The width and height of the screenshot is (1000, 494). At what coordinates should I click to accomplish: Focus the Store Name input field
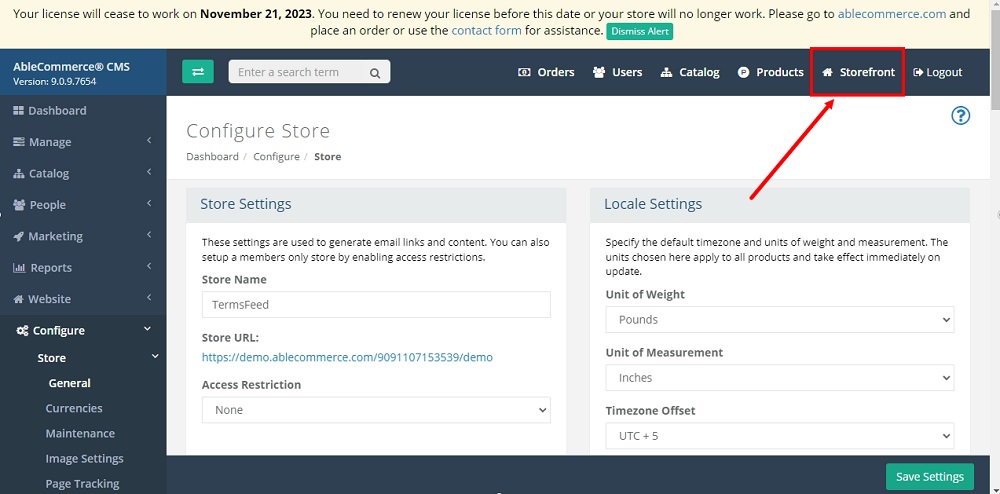(x=376, y=305)
